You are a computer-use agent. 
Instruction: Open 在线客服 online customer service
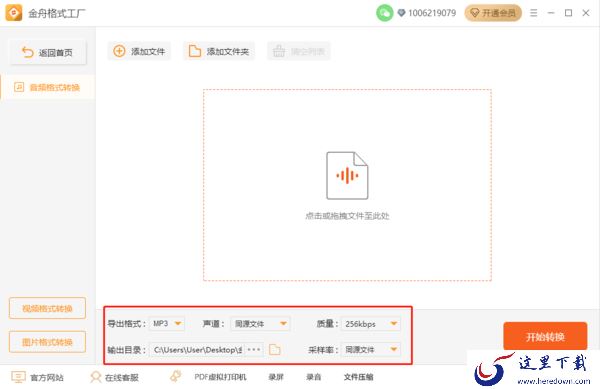click(x=122, y=378)
